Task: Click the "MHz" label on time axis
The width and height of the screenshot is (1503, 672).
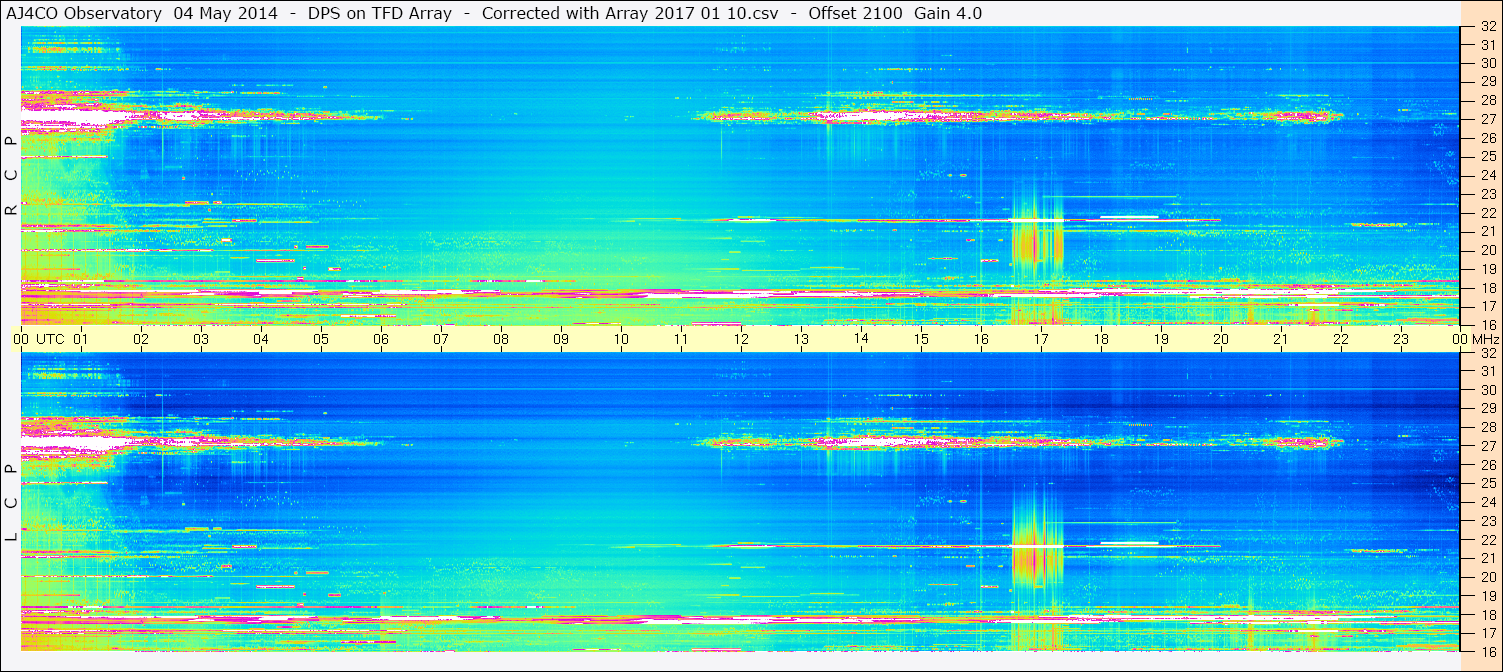Action: click(x=1486, y=339)
